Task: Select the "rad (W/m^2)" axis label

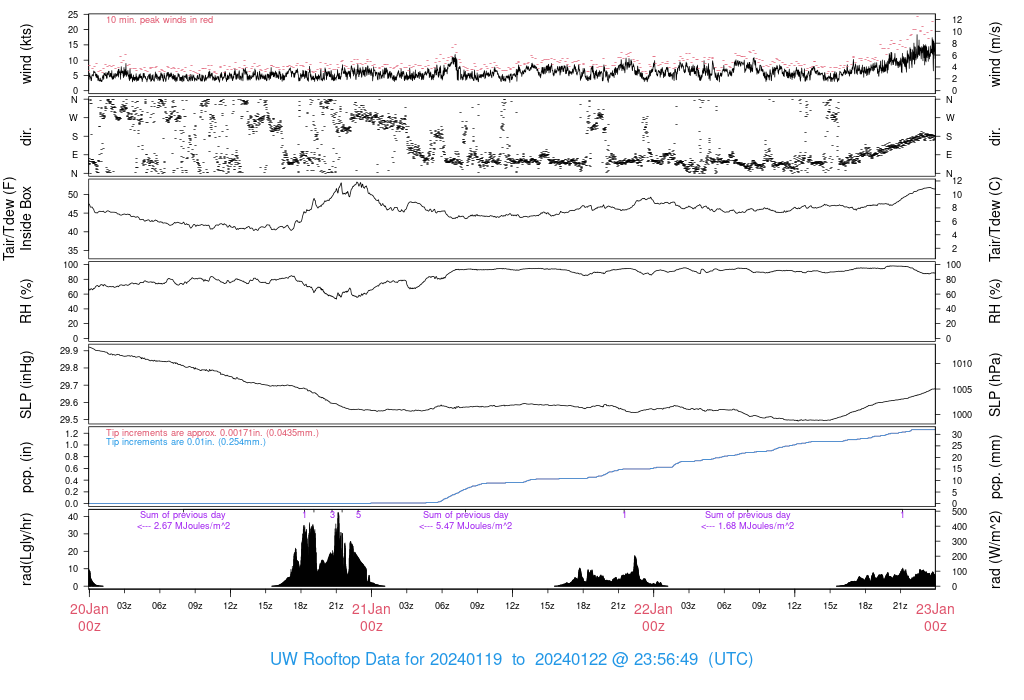Action: point(995,550)
